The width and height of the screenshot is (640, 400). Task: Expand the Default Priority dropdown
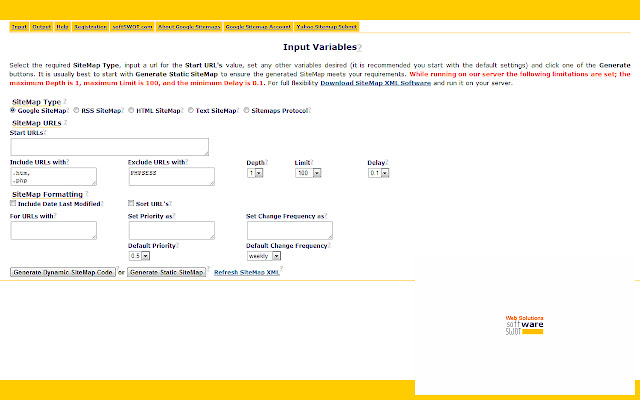click(140, 256)
